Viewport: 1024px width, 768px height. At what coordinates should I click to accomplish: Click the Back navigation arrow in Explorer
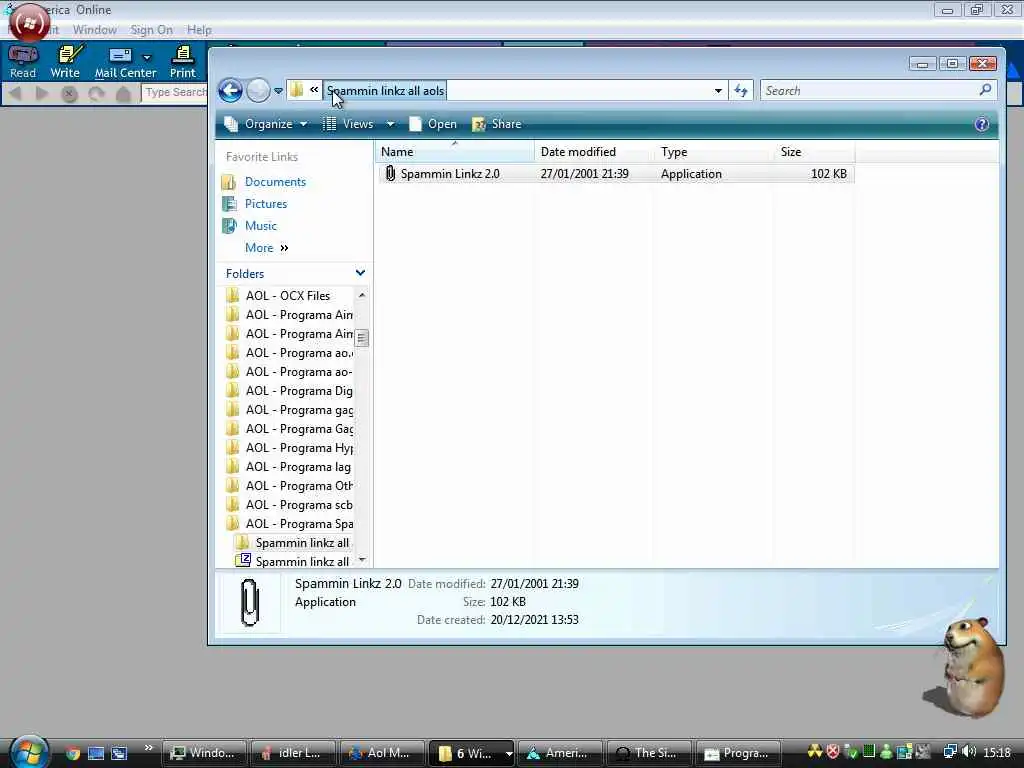coord(230,90)
